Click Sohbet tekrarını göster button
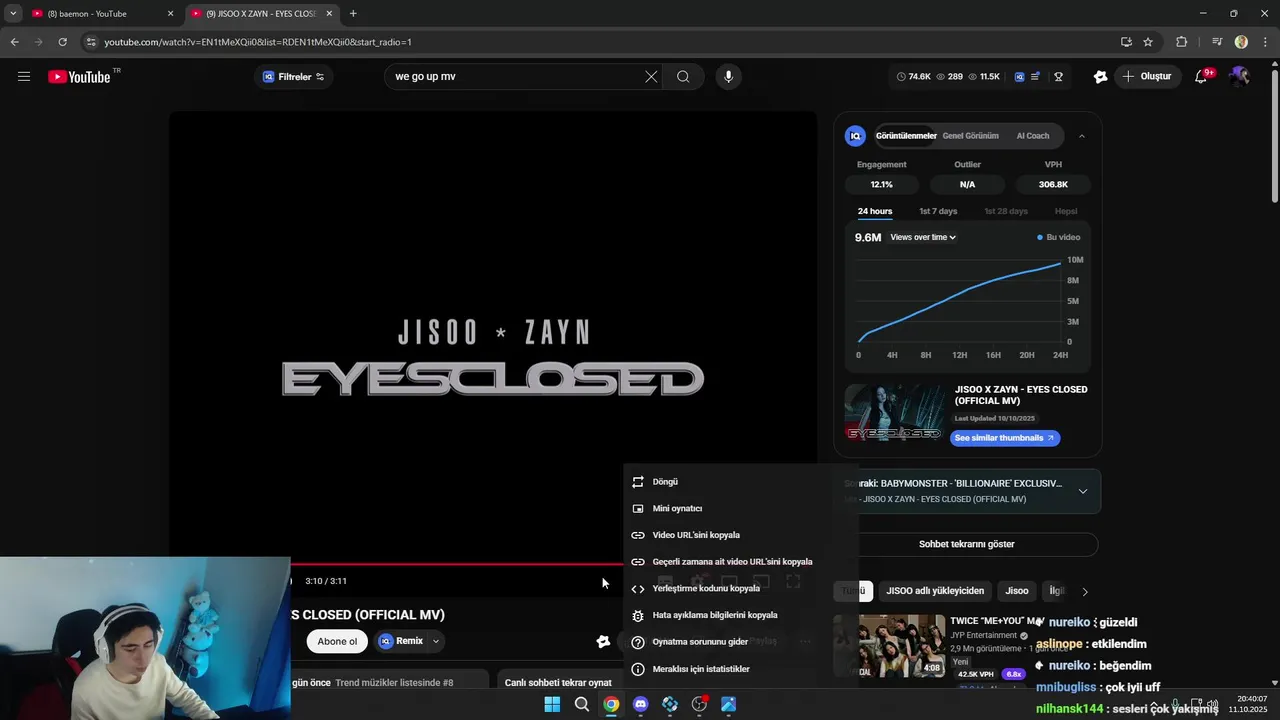The height and width of the screenshot is (720, 1280). click(967, 544)
